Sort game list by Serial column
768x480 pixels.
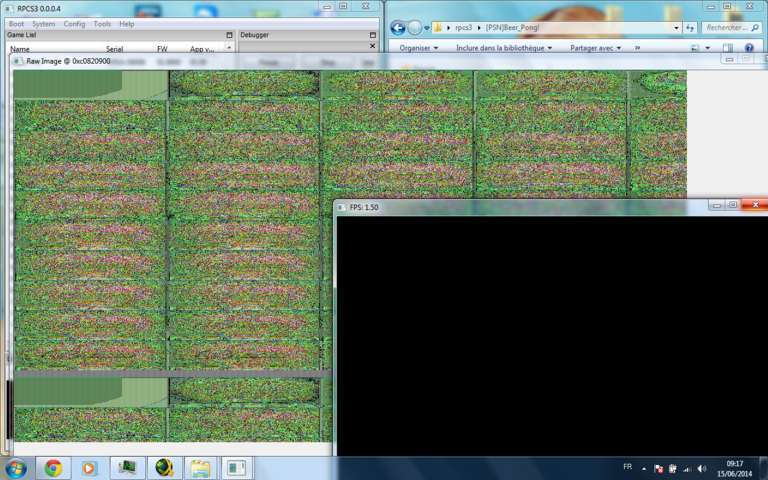point(114,48)
